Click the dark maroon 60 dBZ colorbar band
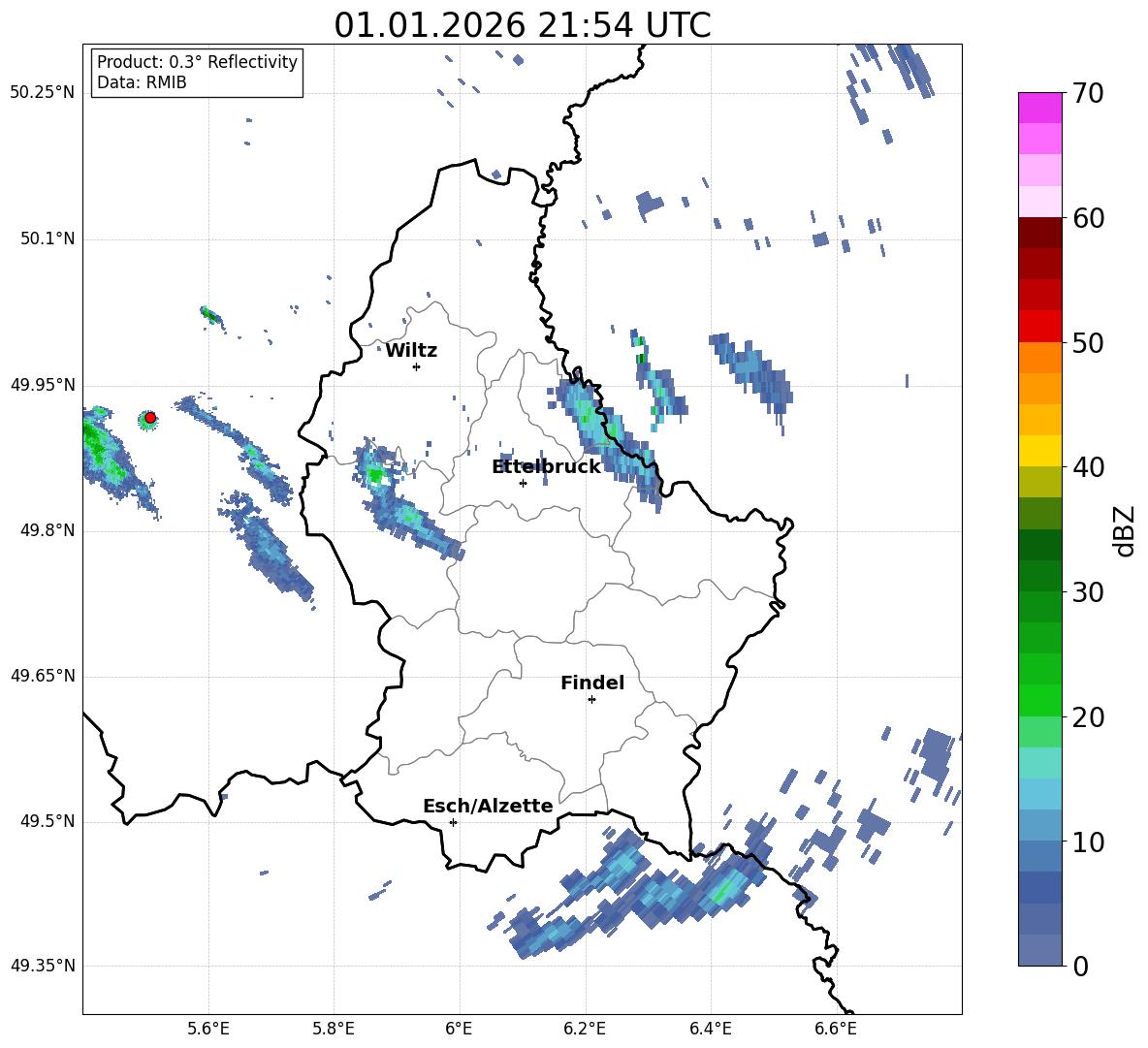The width and height of the screenshot is (1148, 1048). [x=1040, y=233]
